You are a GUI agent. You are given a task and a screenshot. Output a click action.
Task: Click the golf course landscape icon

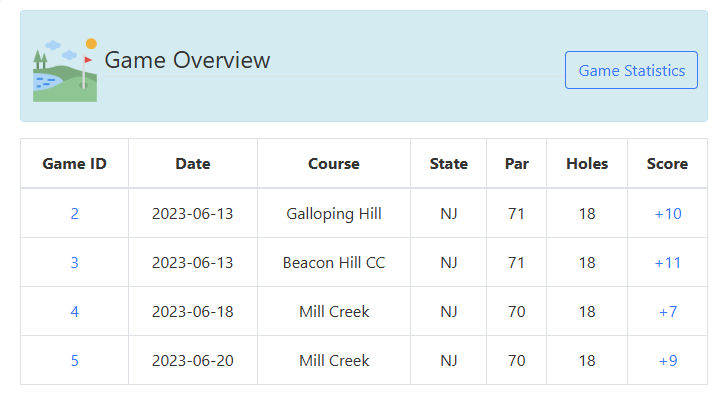pos(65,70)
